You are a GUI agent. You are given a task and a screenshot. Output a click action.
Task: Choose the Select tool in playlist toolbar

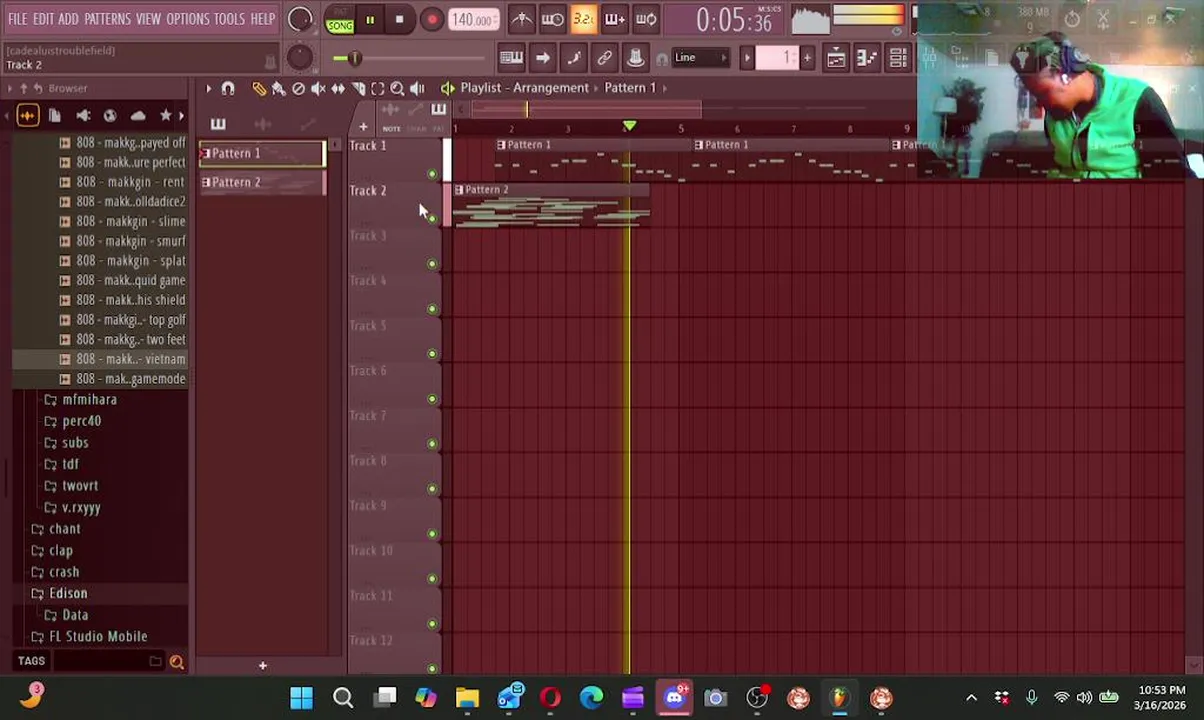[378, 88]
